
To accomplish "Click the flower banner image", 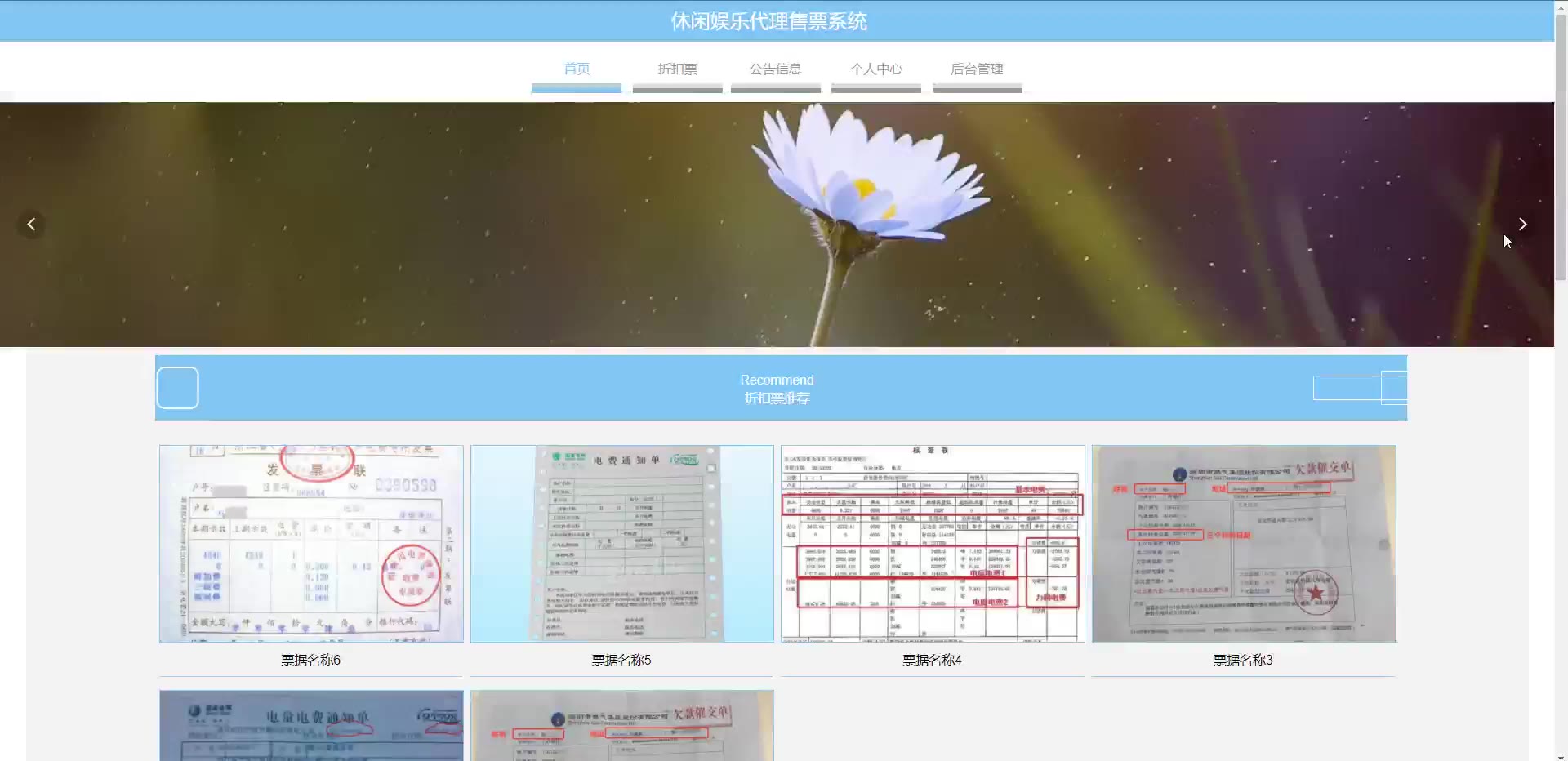I will (777, 225).
